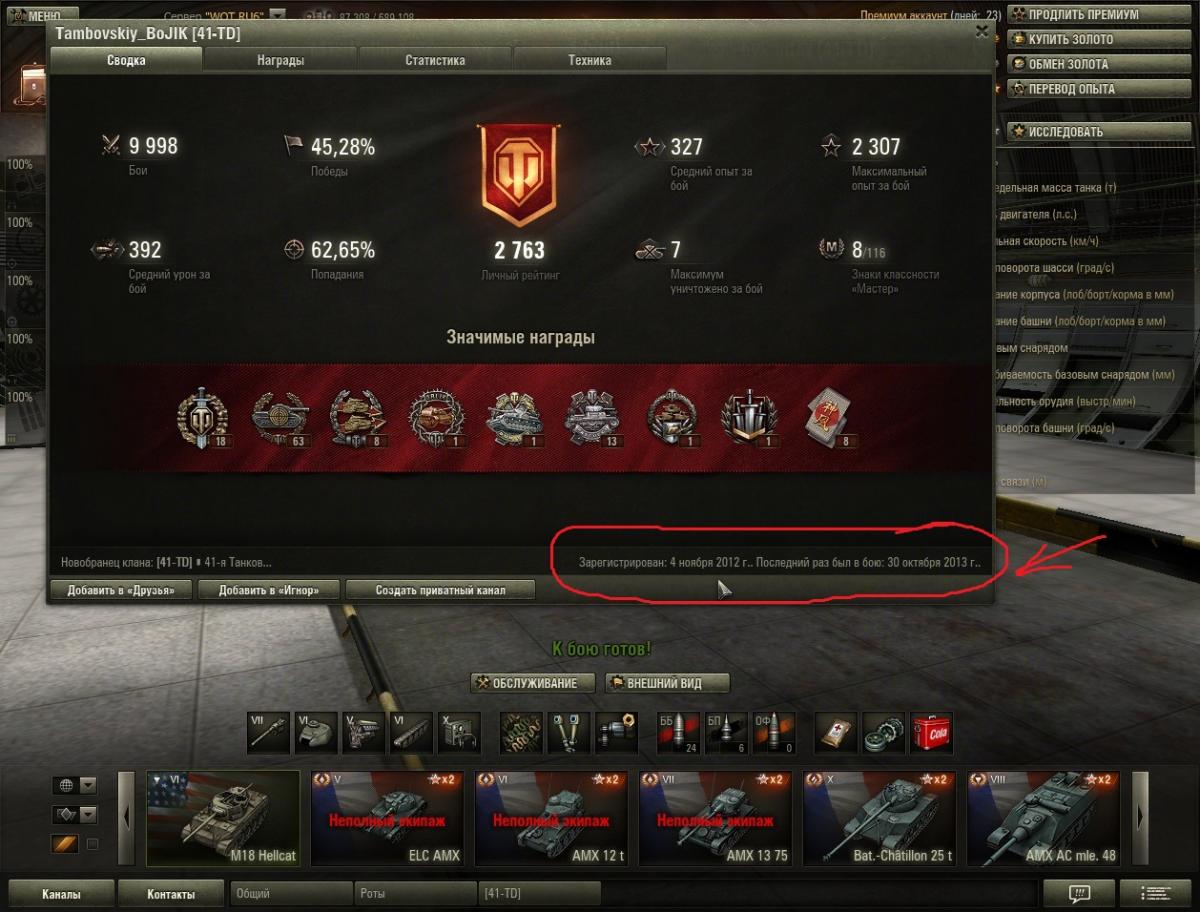
Task: Switch to the Награды tab
Action: 280,60
